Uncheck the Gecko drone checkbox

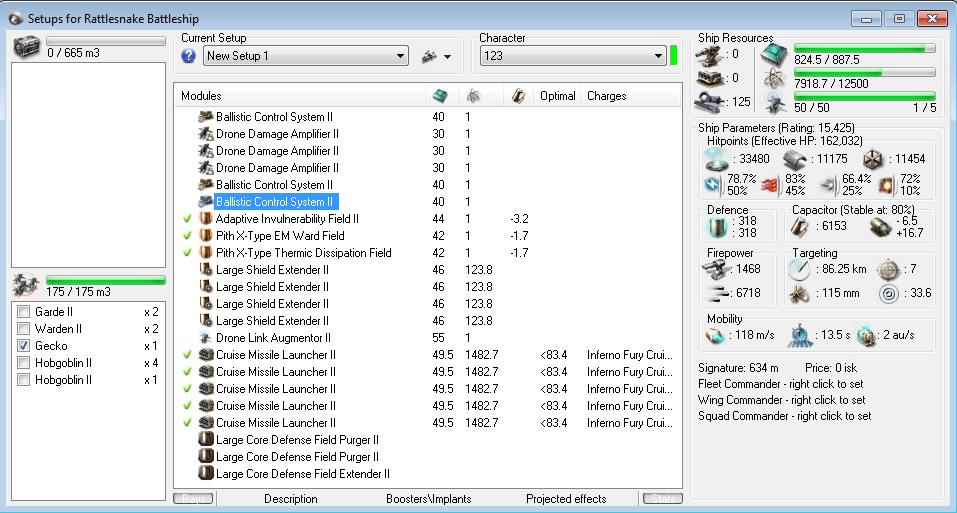24,346
